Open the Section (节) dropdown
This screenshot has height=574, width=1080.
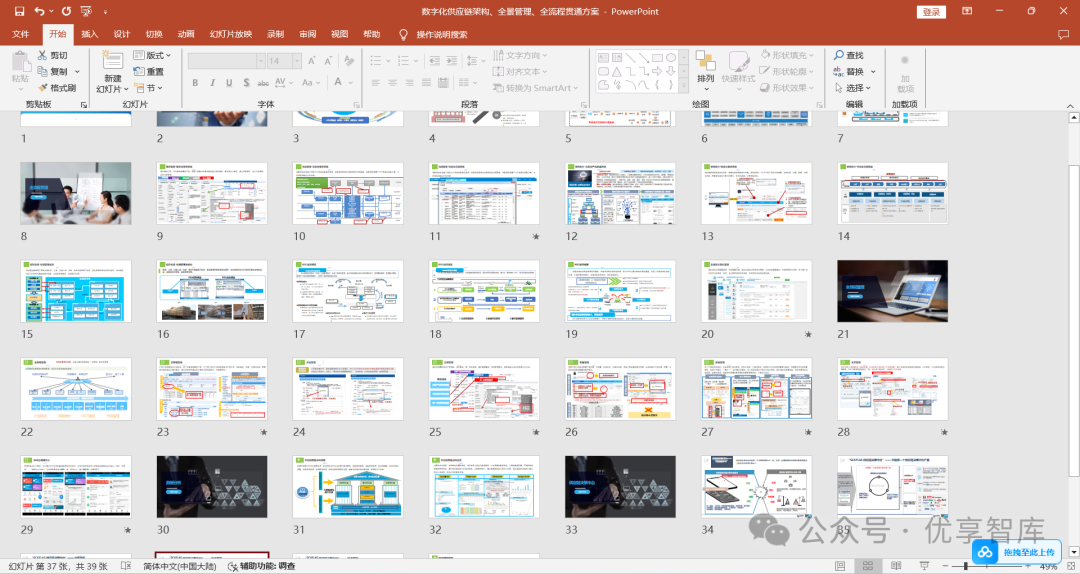(149, 88)
